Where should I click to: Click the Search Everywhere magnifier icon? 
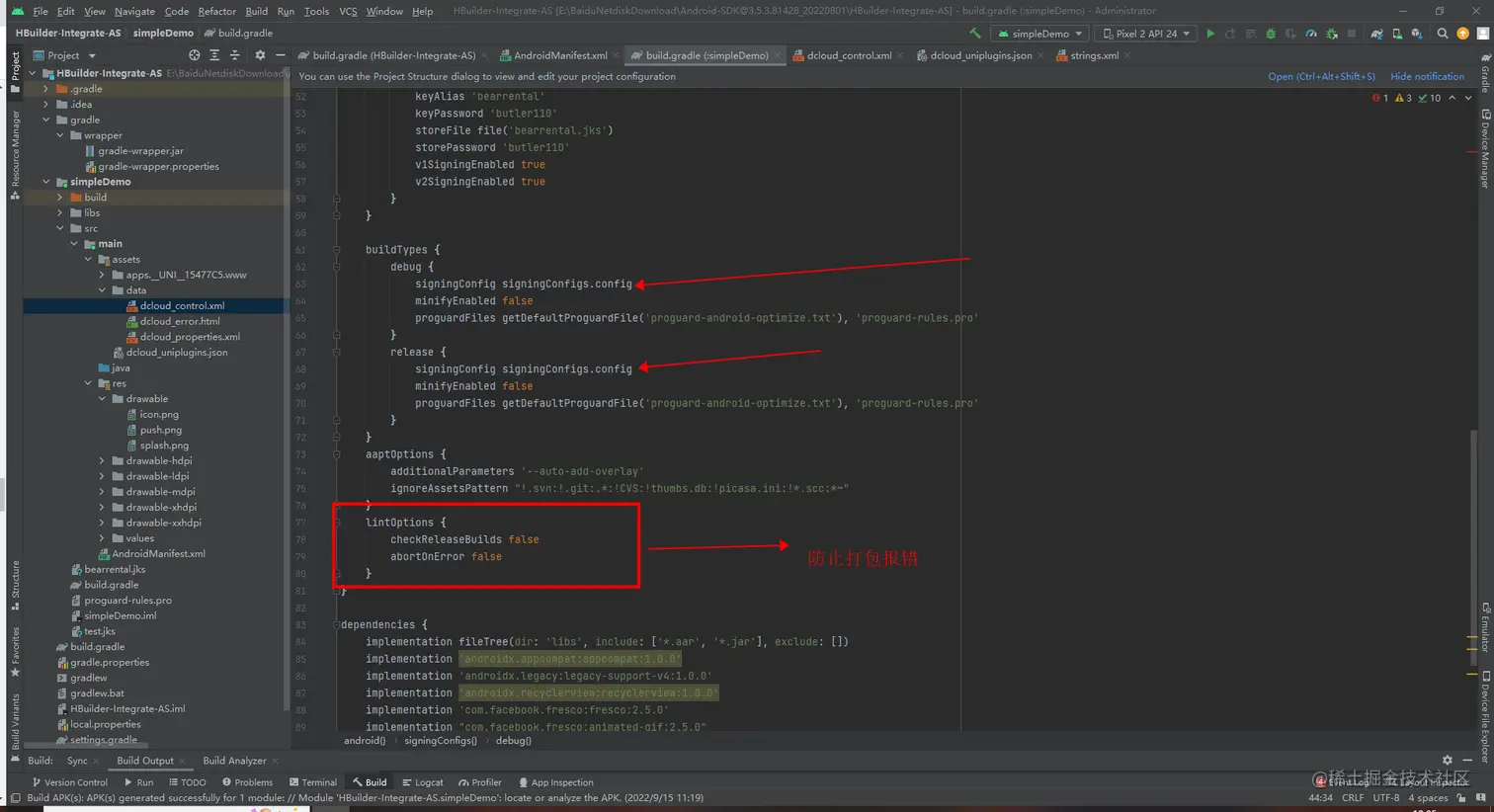coord(1443,34)
